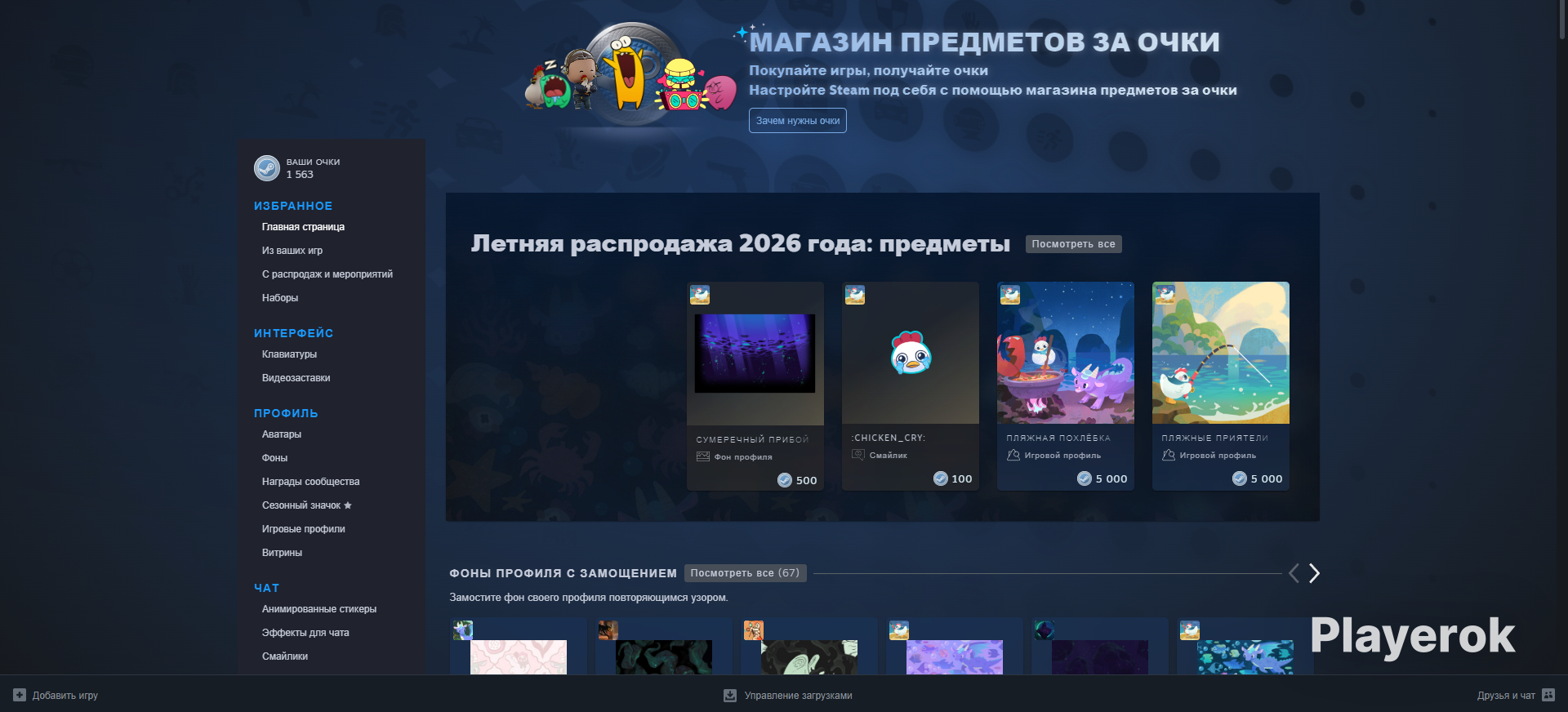Image resolution: width=1568 pixels, height=712 pixels.
Task: Click the emoticon type icon beside Смайлик
Action: point(858,455)
